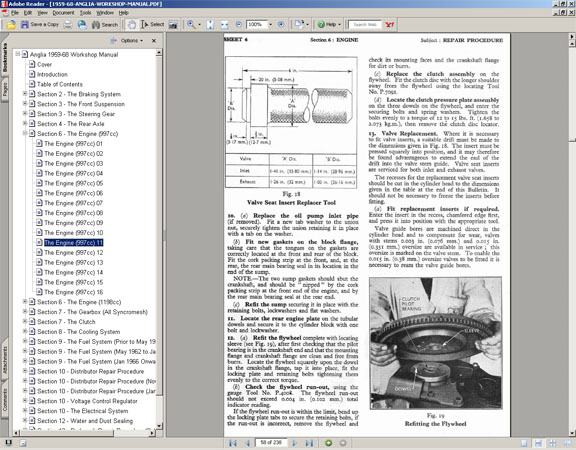
Task: Click the Open file folder icon
Action: pos(11,25)
